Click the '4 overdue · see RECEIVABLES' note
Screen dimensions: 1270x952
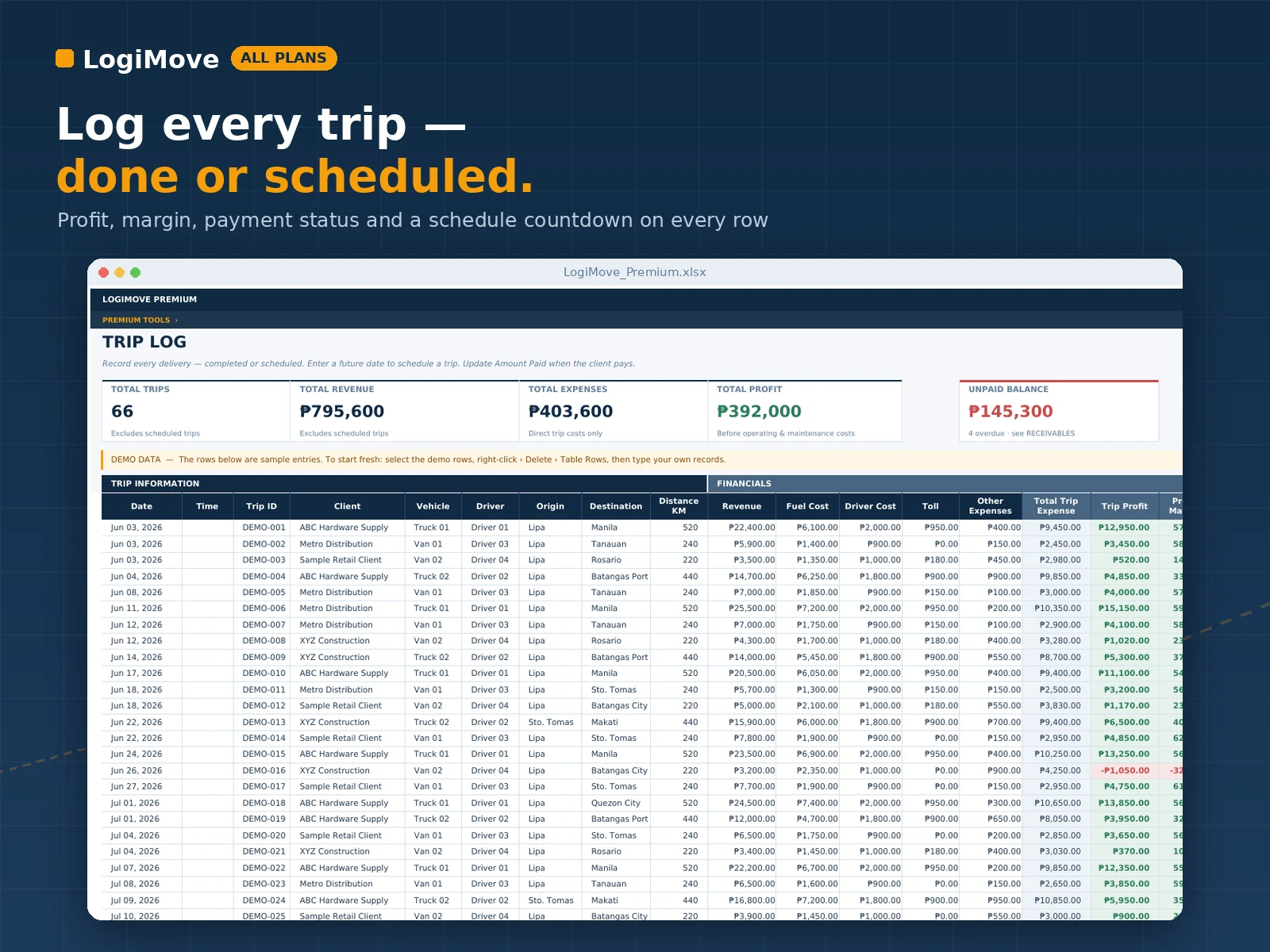[1022, 434]
